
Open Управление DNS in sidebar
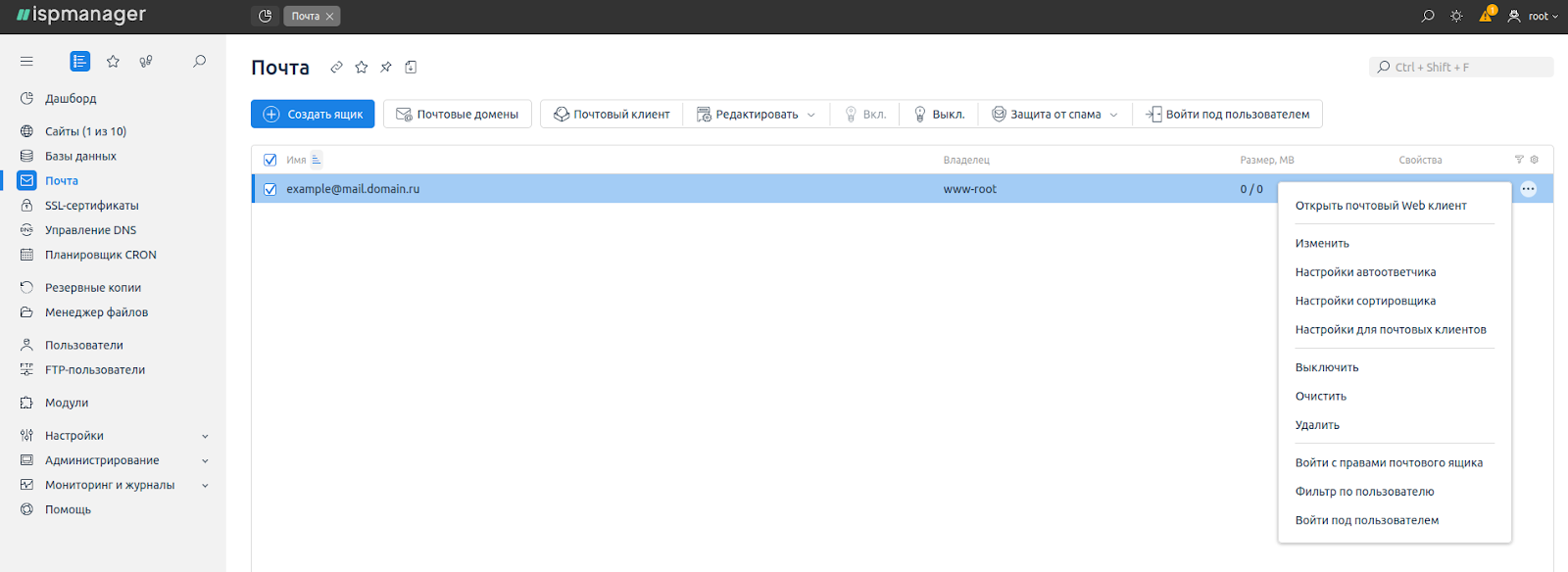90,230
